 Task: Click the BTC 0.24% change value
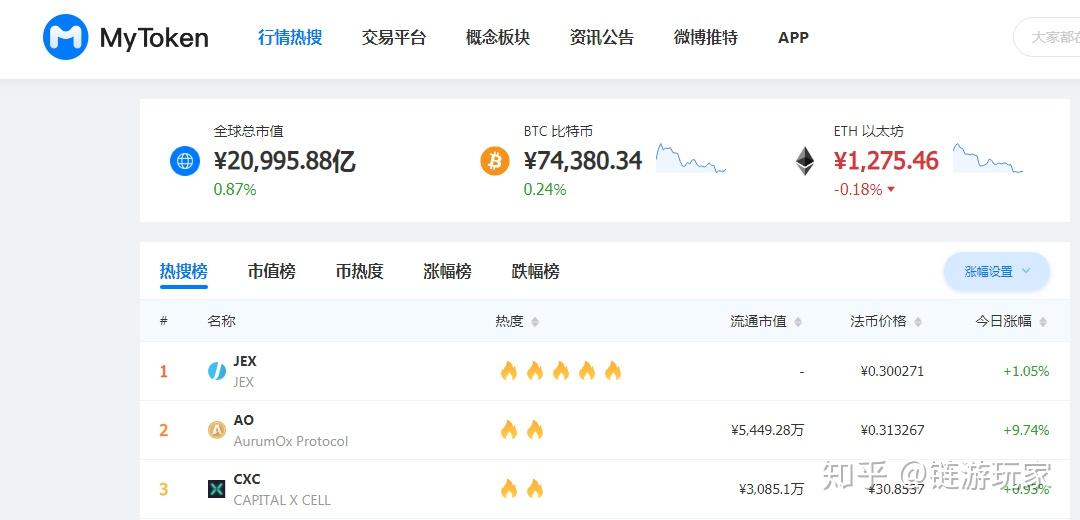click(545, 189)
